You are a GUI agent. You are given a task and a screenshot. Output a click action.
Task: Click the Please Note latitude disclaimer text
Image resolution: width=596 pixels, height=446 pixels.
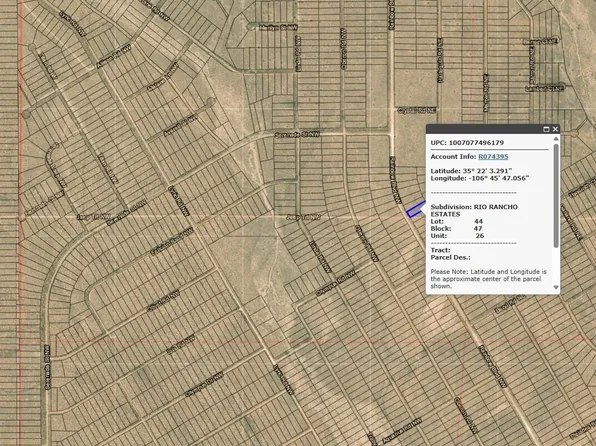click(x=488, y=279)
